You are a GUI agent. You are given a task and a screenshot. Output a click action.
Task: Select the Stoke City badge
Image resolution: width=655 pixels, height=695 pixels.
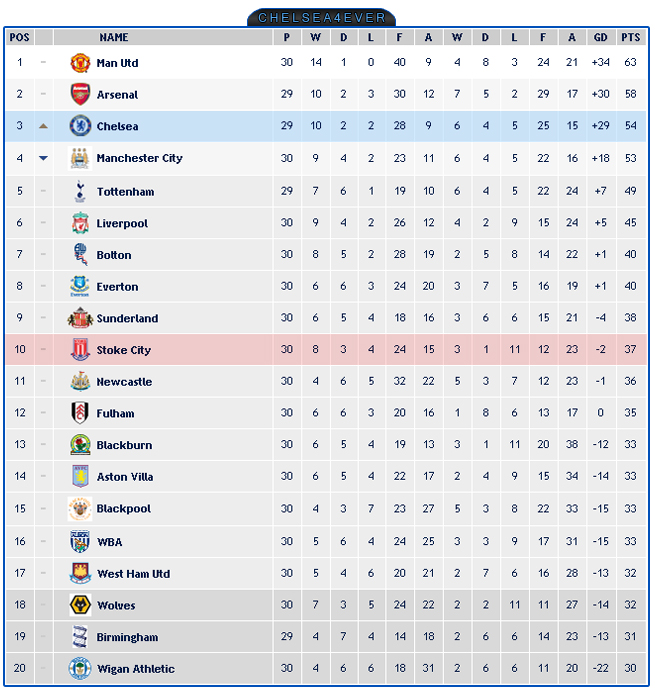click(x=80, y=349)
